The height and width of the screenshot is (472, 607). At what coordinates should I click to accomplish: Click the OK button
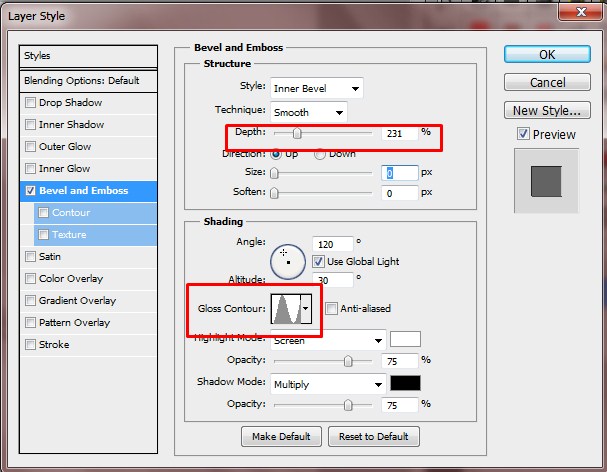[x=547, y=54]
